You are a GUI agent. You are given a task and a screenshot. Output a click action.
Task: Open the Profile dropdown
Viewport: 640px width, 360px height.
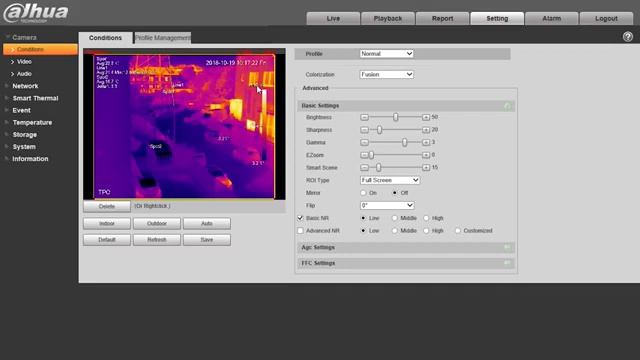387,54
